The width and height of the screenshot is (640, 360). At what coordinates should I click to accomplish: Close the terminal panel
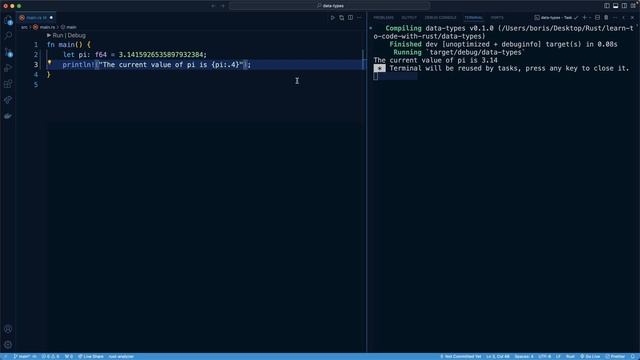[633, 18]
